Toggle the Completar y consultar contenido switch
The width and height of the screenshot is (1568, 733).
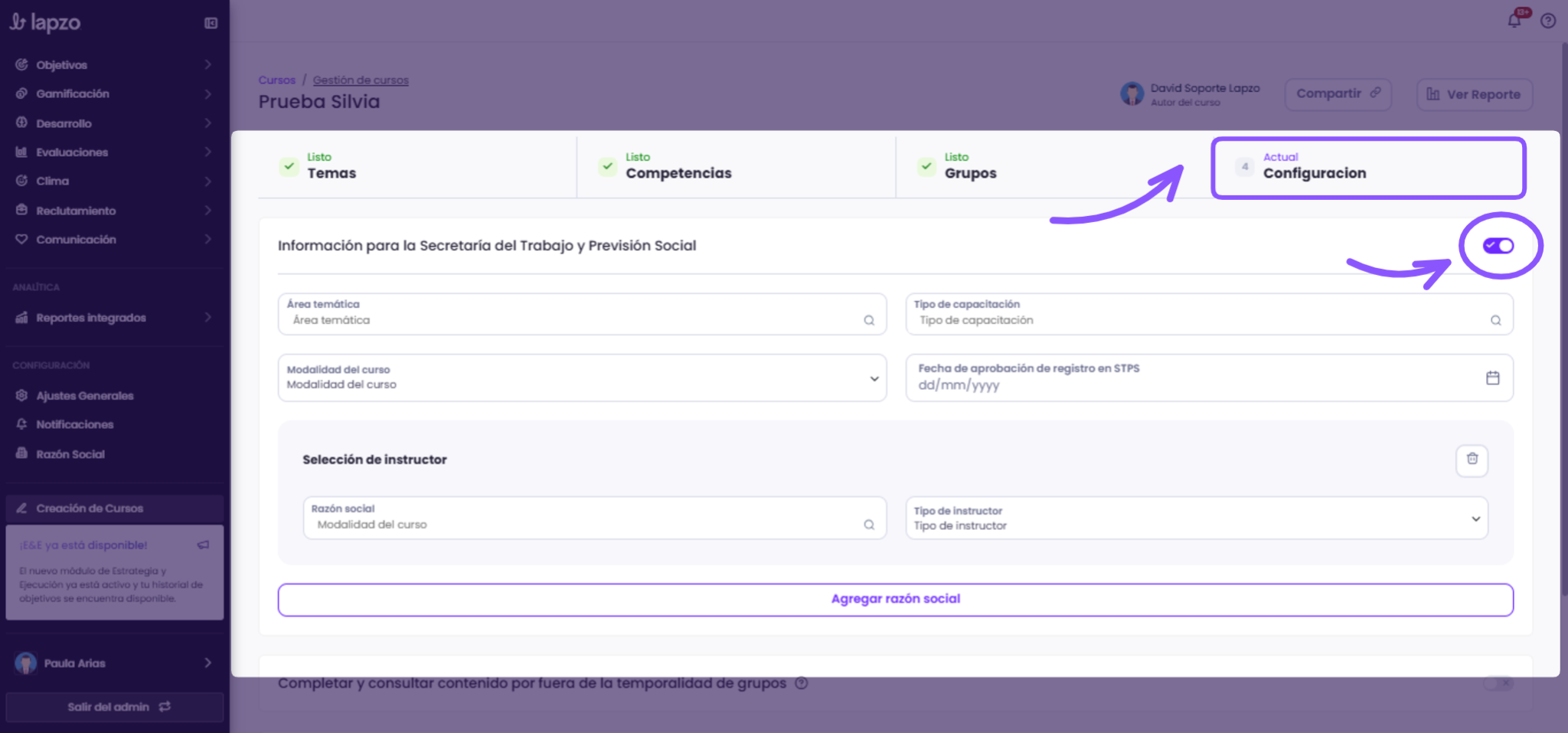[1498, 683]
